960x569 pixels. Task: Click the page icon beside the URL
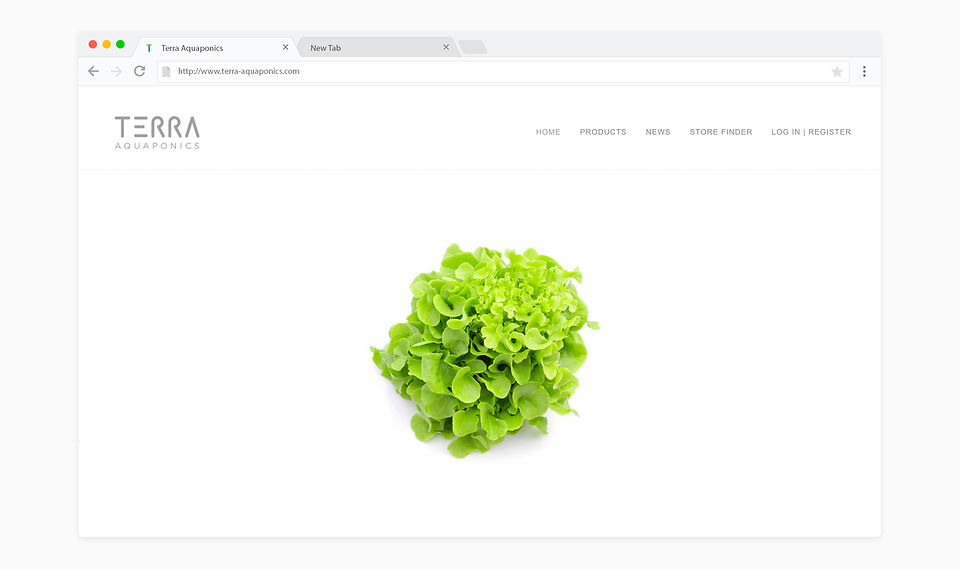click(x=166, y=72)
